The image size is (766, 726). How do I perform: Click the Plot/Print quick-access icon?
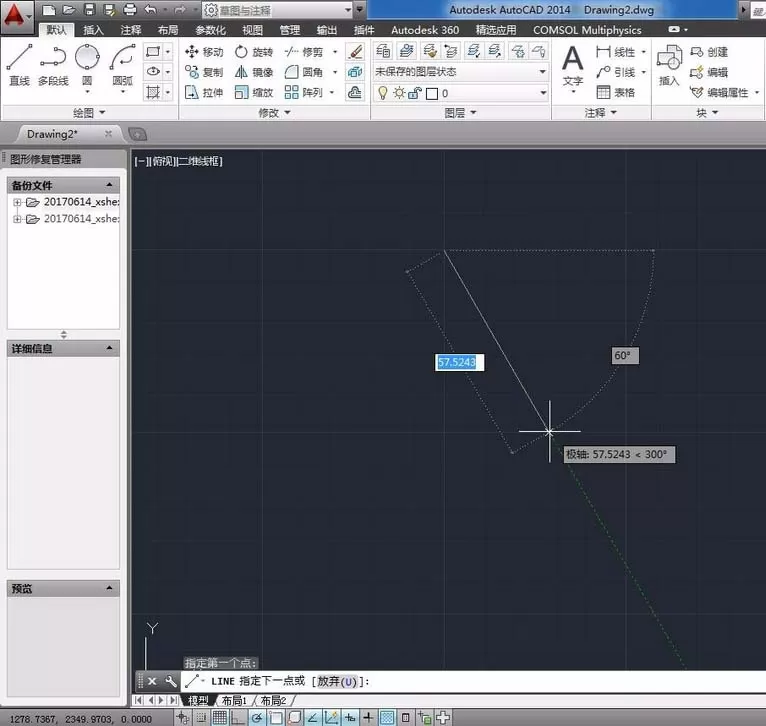[129, 10]
